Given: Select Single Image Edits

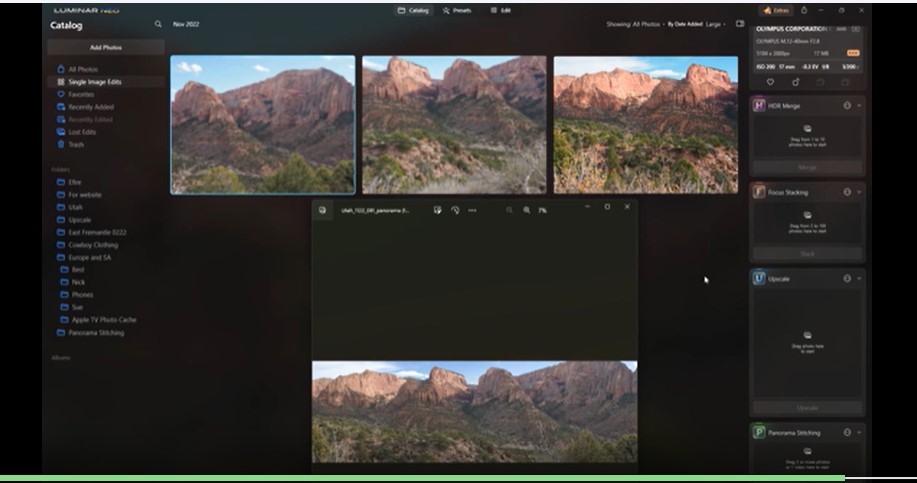Looking at the screenshot, I should coord(95,82).
